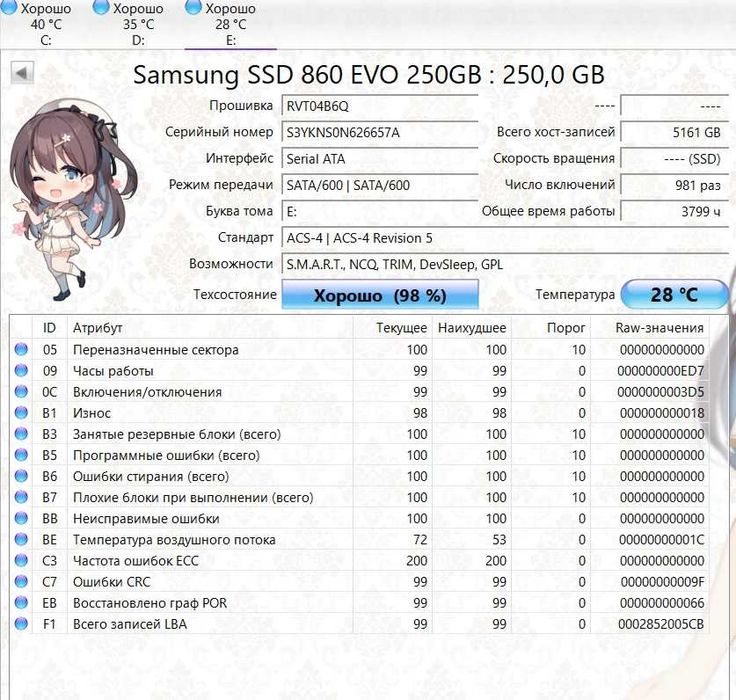This screenshot has width=736, height=700.
Task: Select the Износ attribute row
Action: click(360, 413)
